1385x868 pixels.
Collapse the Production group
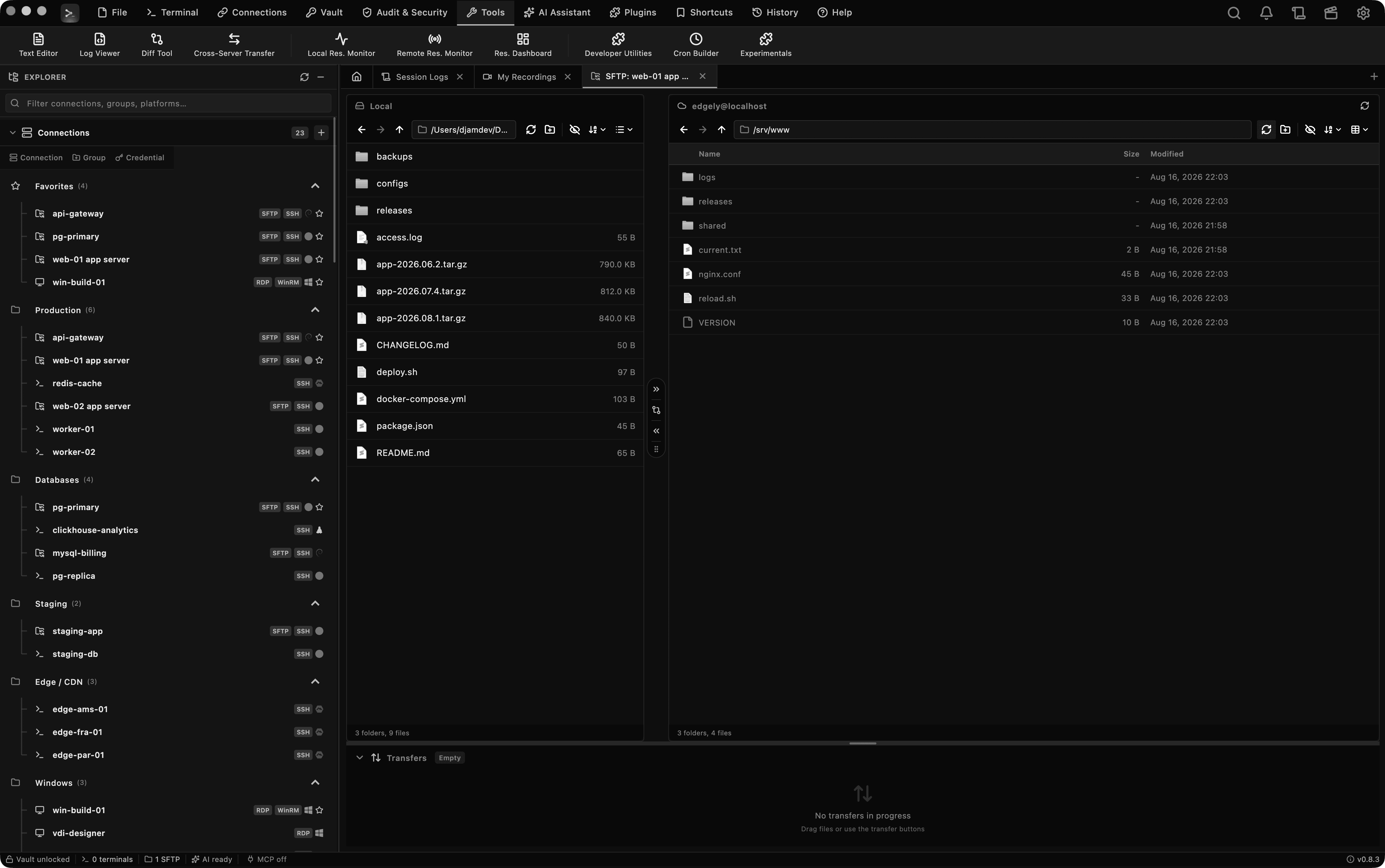(315, 310)
